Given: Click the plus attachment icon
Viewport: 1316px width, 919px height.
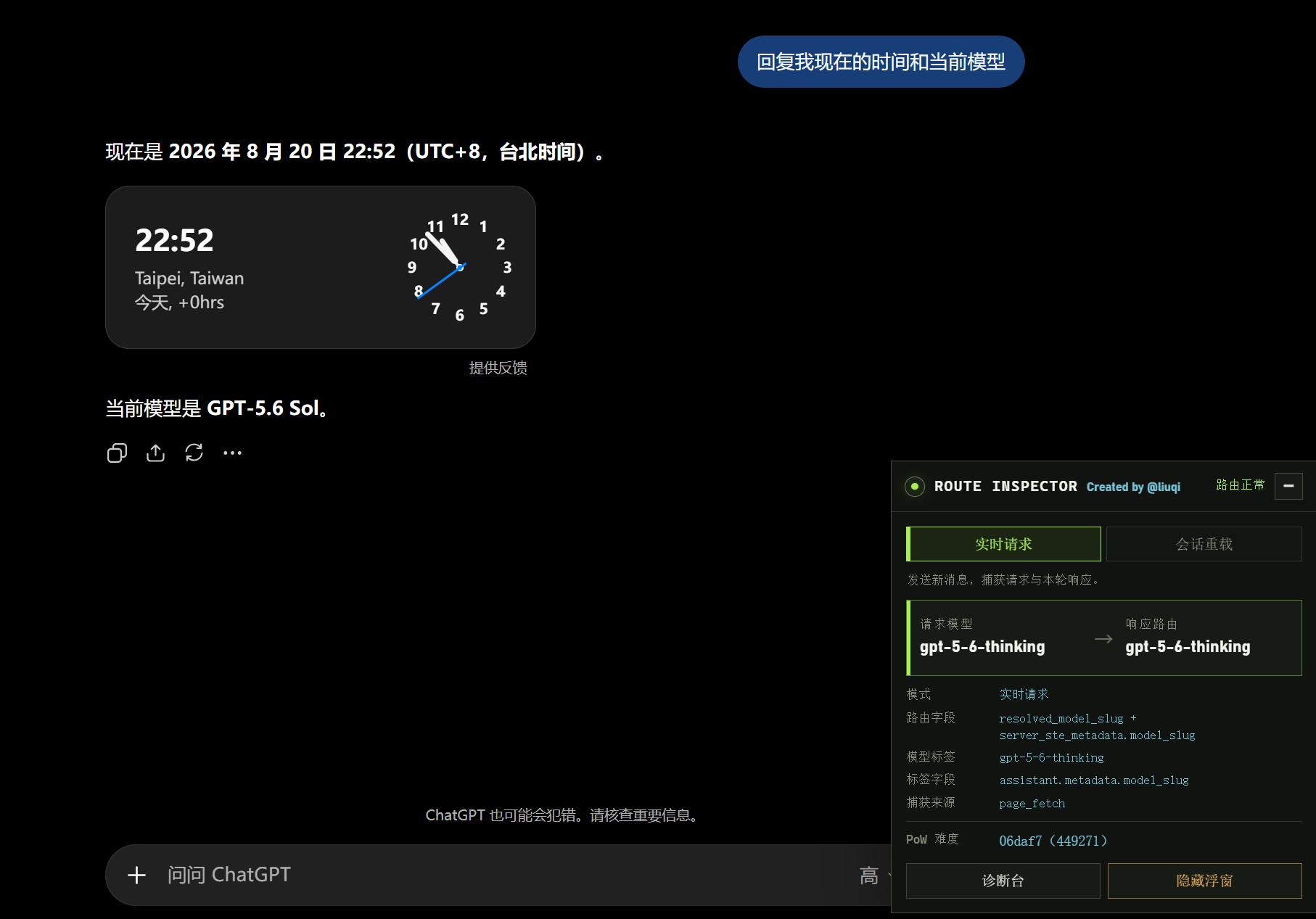Looking at the screenshot, I should click(x=136, y=875).
